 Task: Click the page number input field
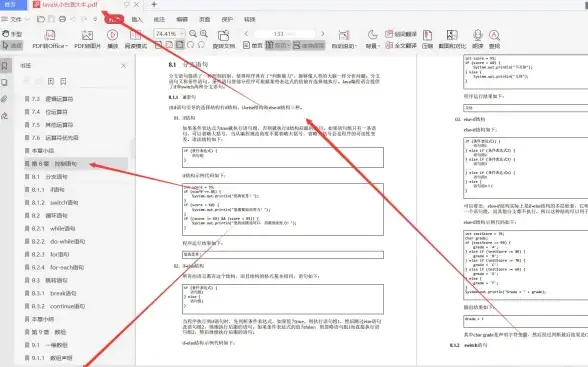point(284,34)
